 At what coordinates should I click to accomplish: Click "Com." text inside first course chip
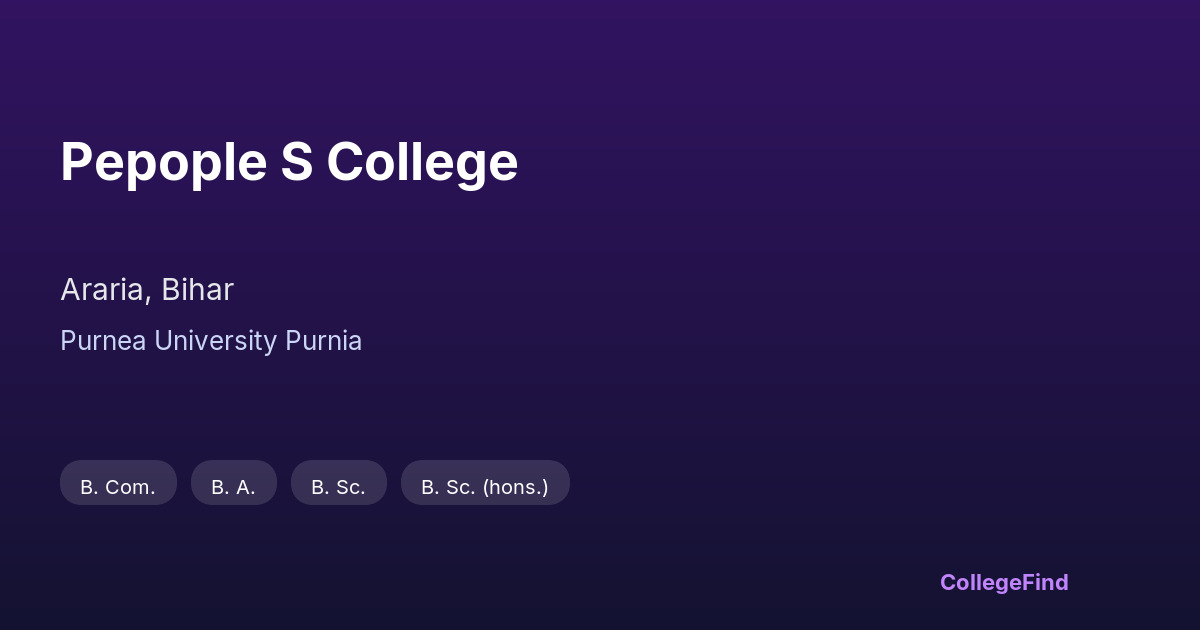[x=130, y=487]
